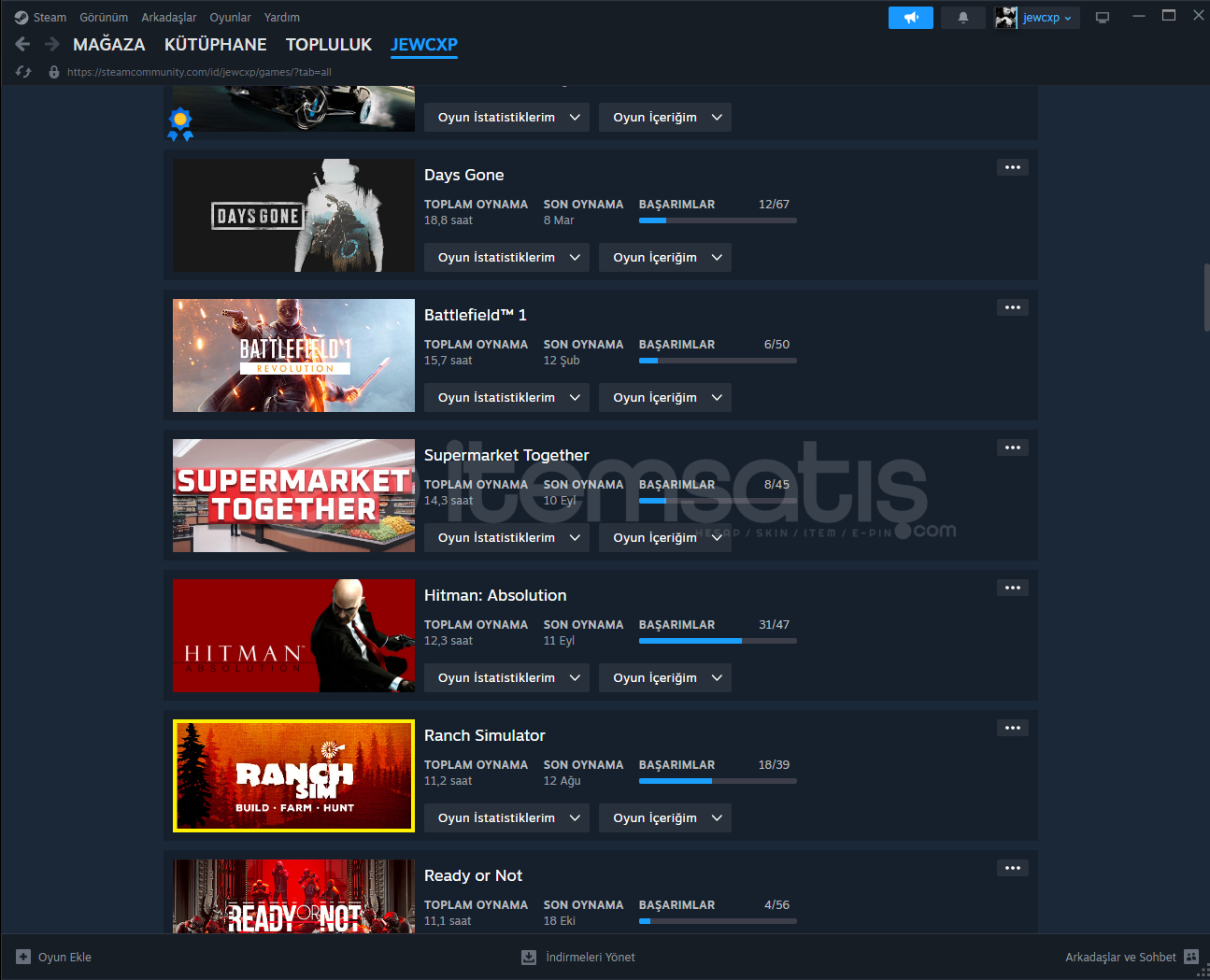Expand Oyun İstatistiklerim for Battlefield 1
This screenshot has width=1210, height=980.
[x=506, y=397]
